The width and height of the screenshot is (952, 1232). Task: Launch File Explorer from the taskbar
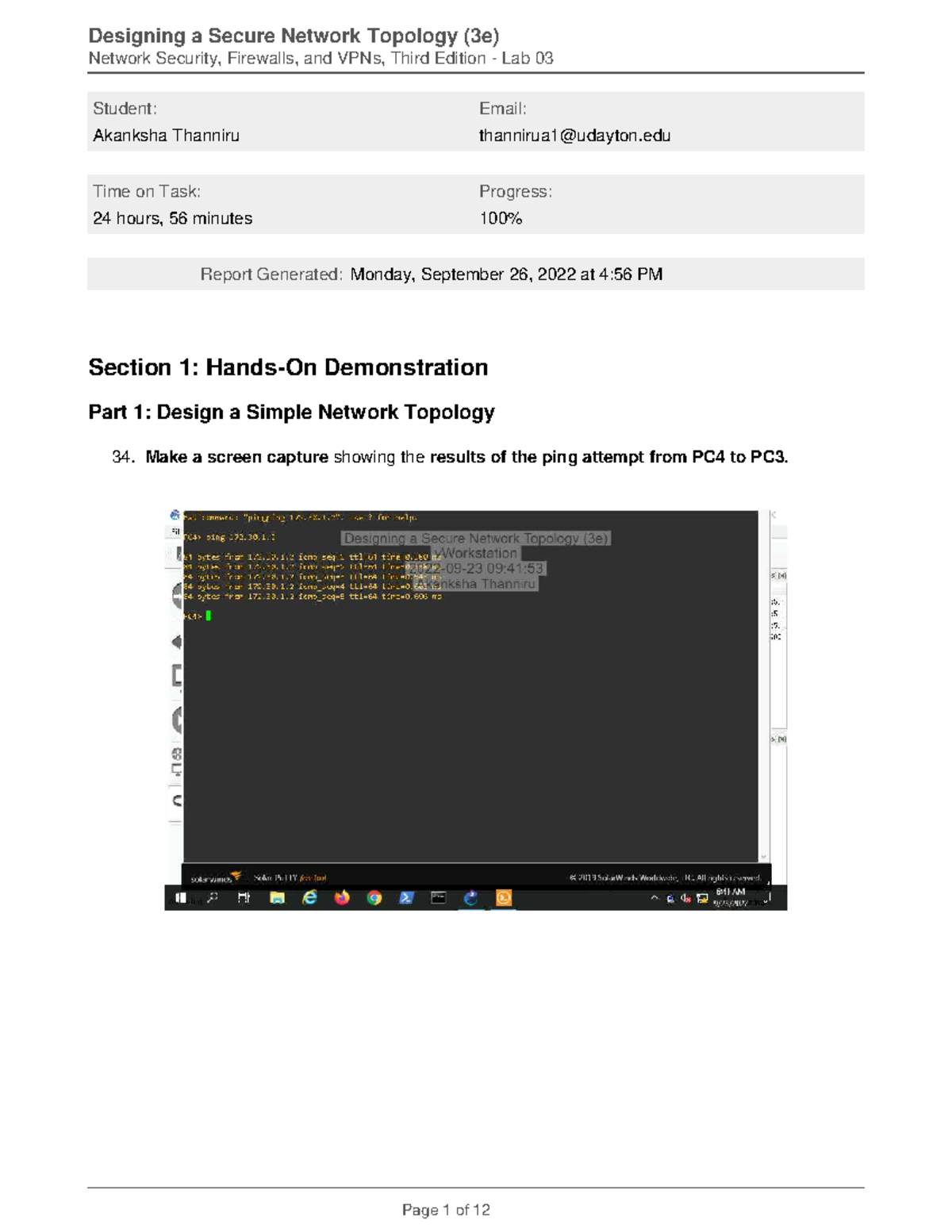(277, 898)
